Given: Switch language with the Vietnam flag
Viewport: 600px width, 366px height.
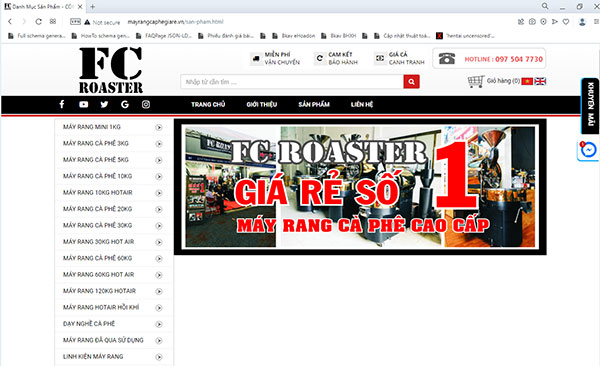Looking at the screenshot, I should 527,81.
